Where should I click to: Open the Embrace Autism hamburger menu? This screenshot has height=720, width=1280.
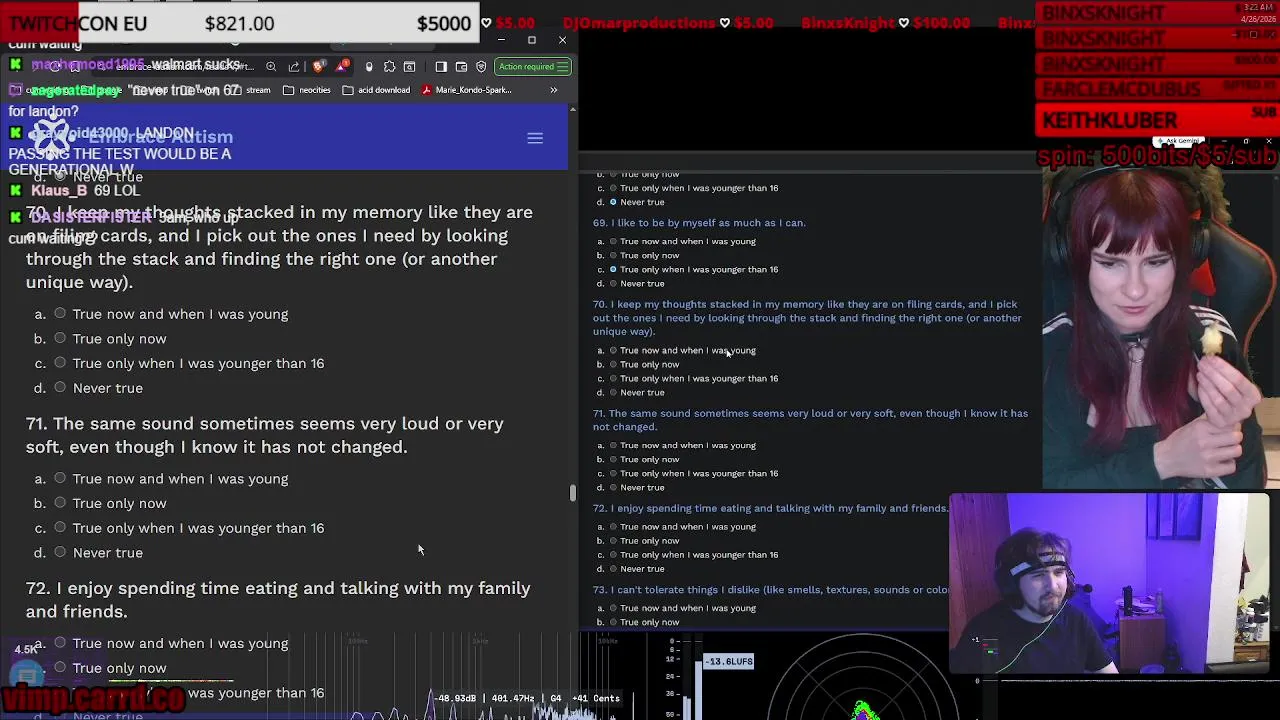(x=535, y=138)
